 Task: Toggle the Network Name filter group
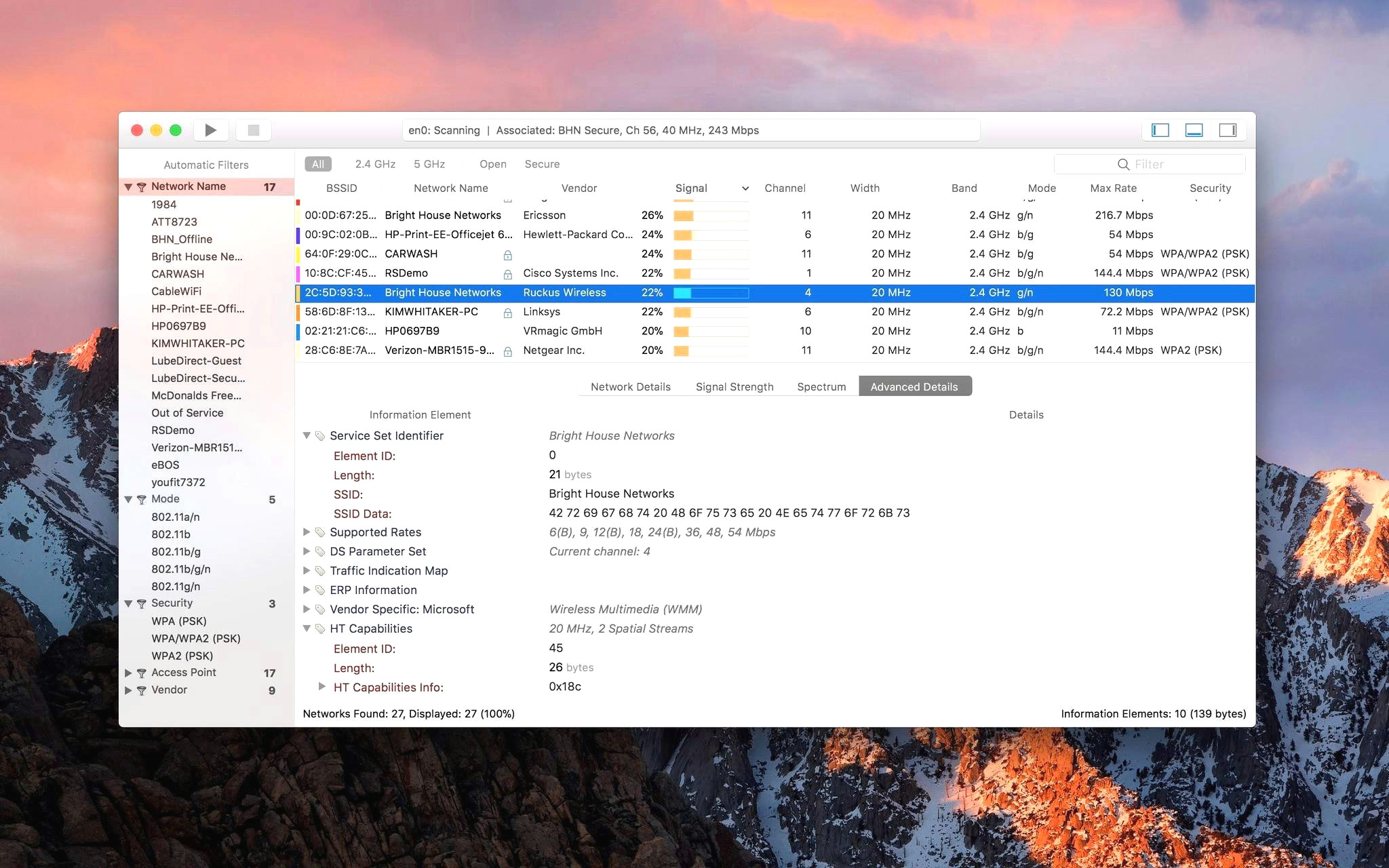127,186
